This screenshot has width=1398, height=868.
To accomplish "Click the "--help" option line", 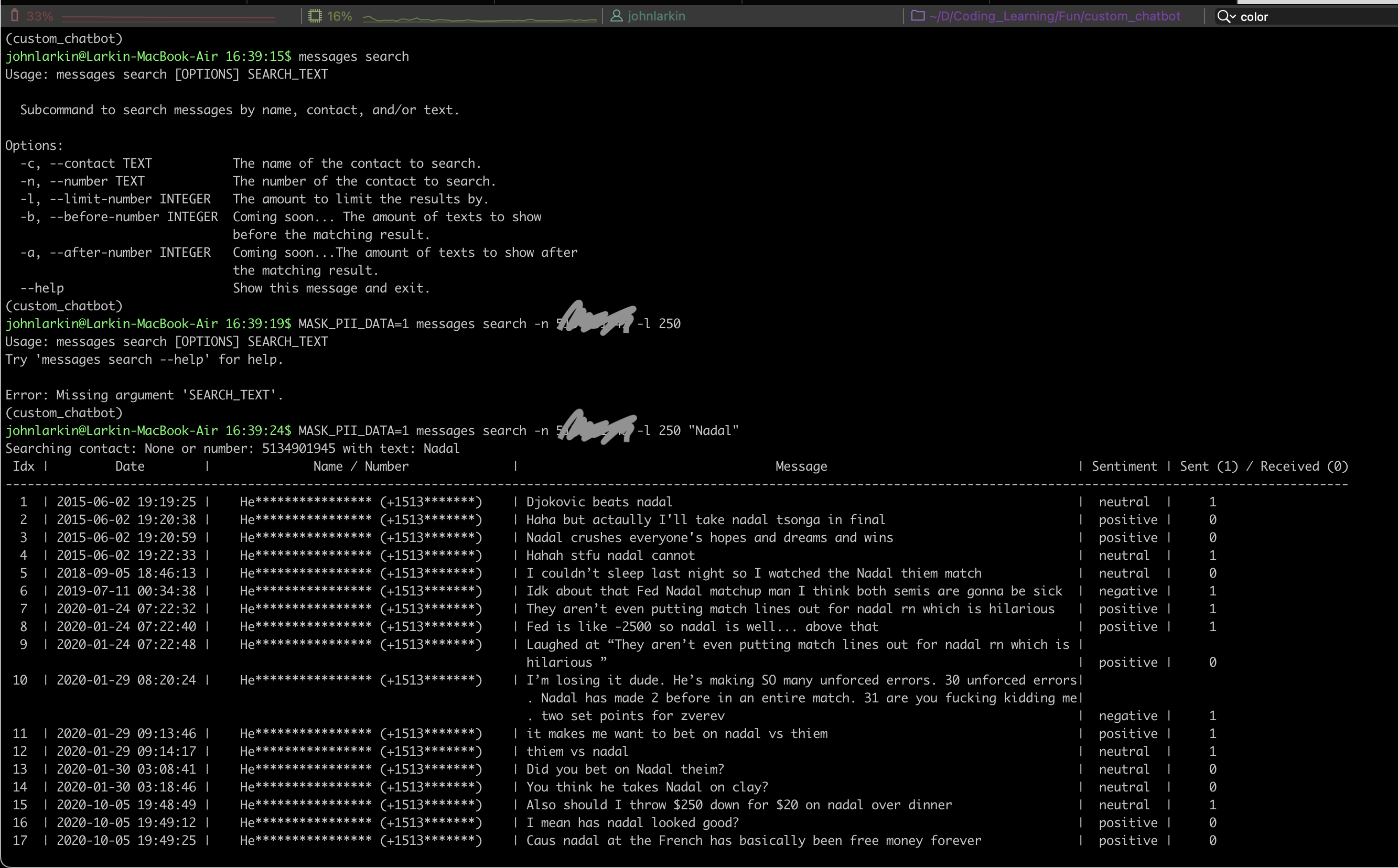I will pyautogui.click(x=225, y=288).
